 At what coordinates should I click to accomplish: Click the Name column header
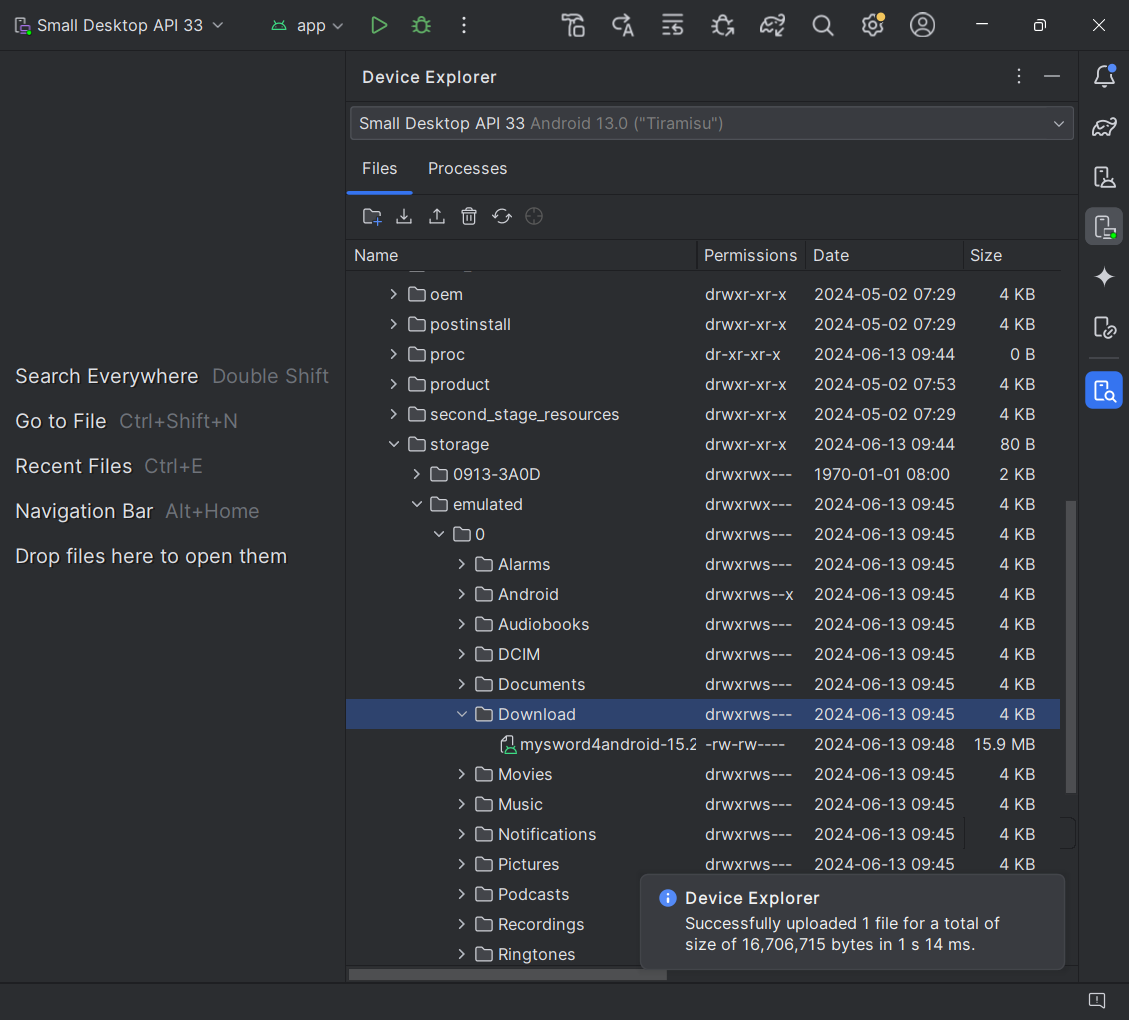pos(522,256)
